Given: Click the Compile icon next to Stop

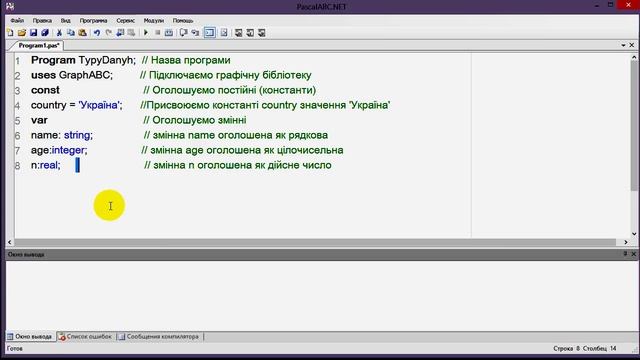Looking at the screenshot, I should 169,33.
